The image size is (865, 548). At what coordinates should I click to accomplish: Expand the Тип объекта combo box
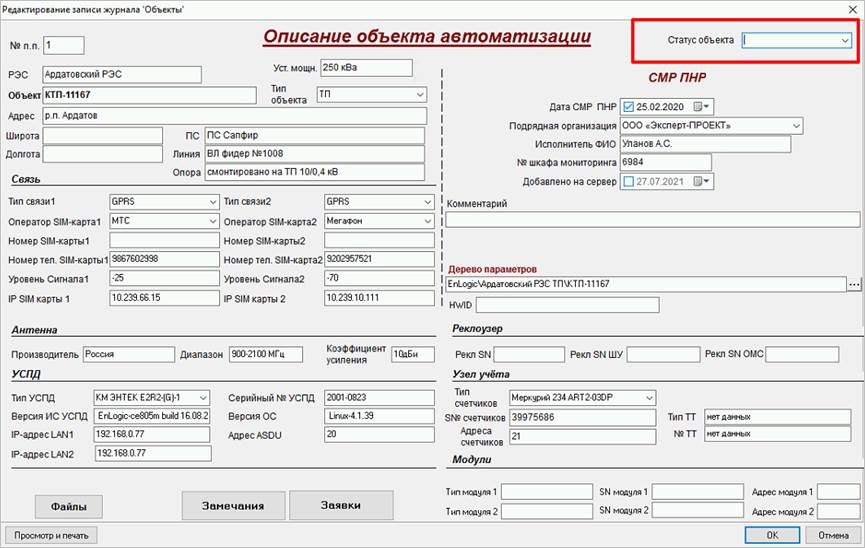tap(420, 94)
